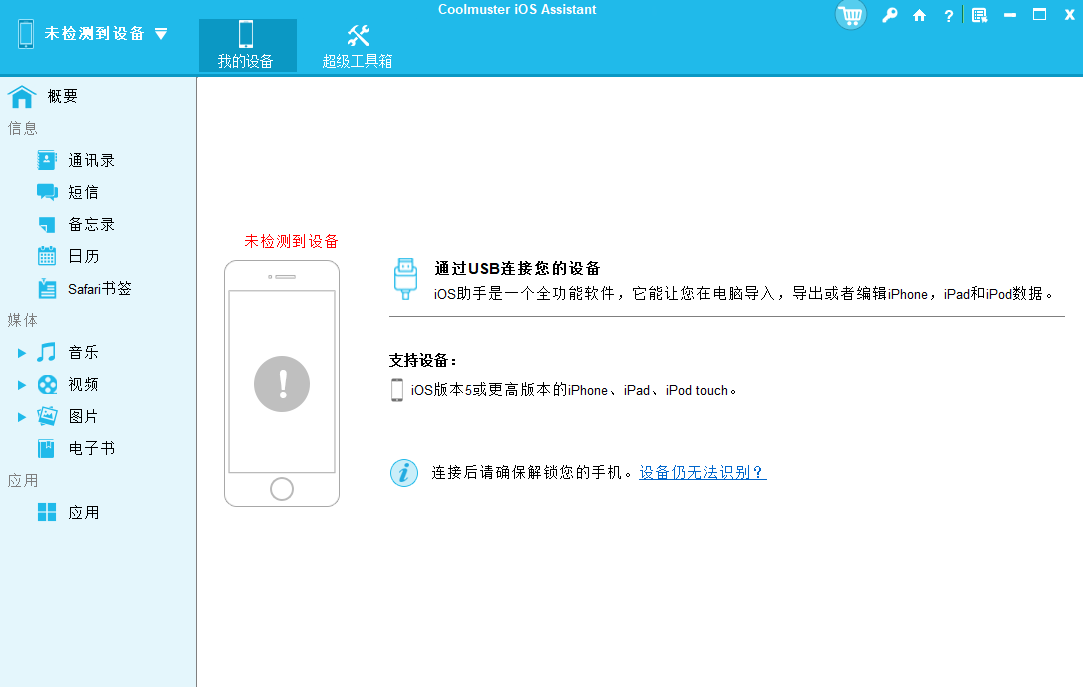Expand the 视频 video tree arrow

point(22,385)
